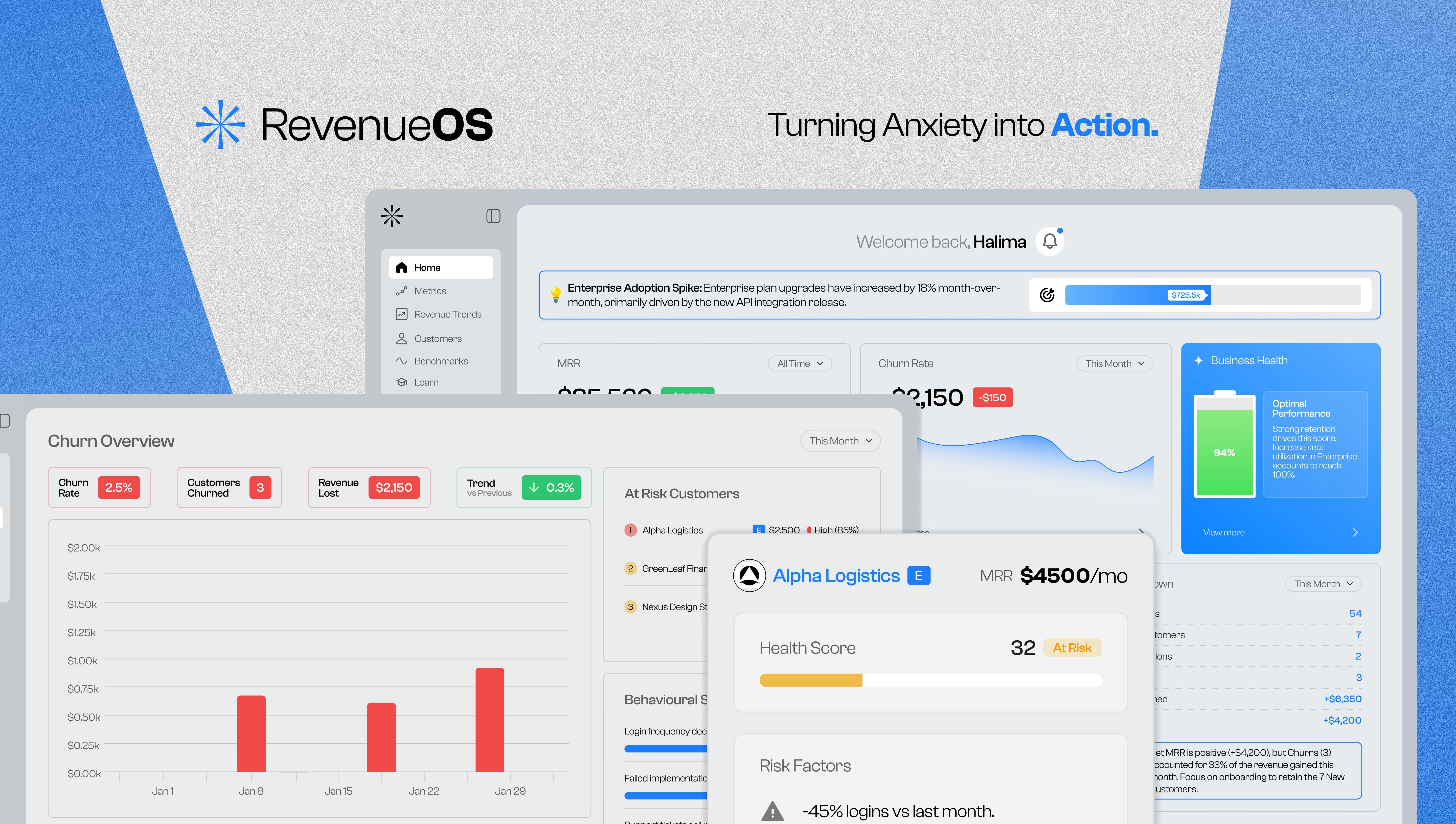The height and width of the screenshot is (824, 1456).
Task: Click the Jan 29 bar in the churn chart
Action: 490,719
